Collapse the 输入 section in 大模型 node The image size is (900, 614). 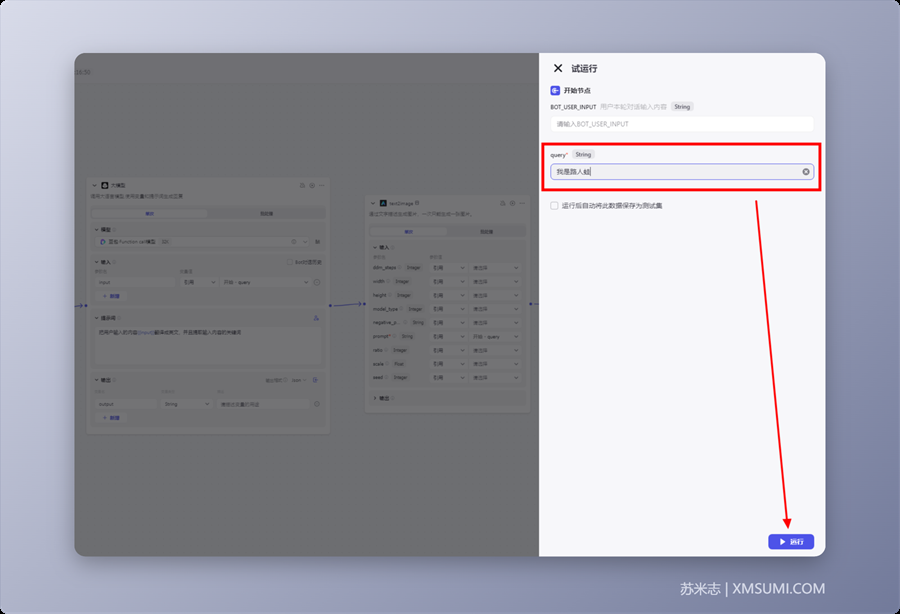click(x=96, y=262)
